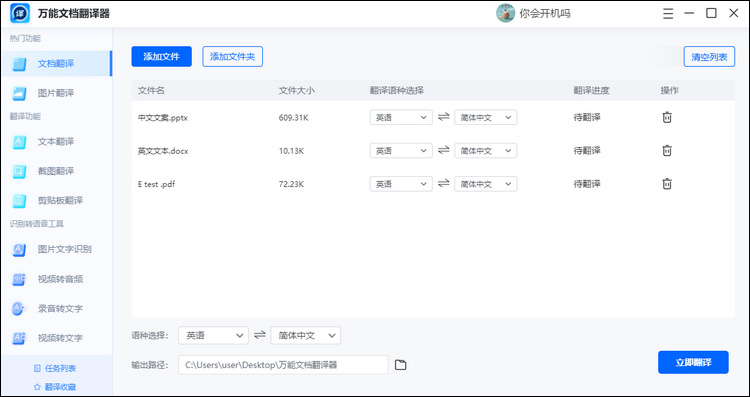
Task: Open source language dropdown for 英文文本.docx
Action: point(401,151)
